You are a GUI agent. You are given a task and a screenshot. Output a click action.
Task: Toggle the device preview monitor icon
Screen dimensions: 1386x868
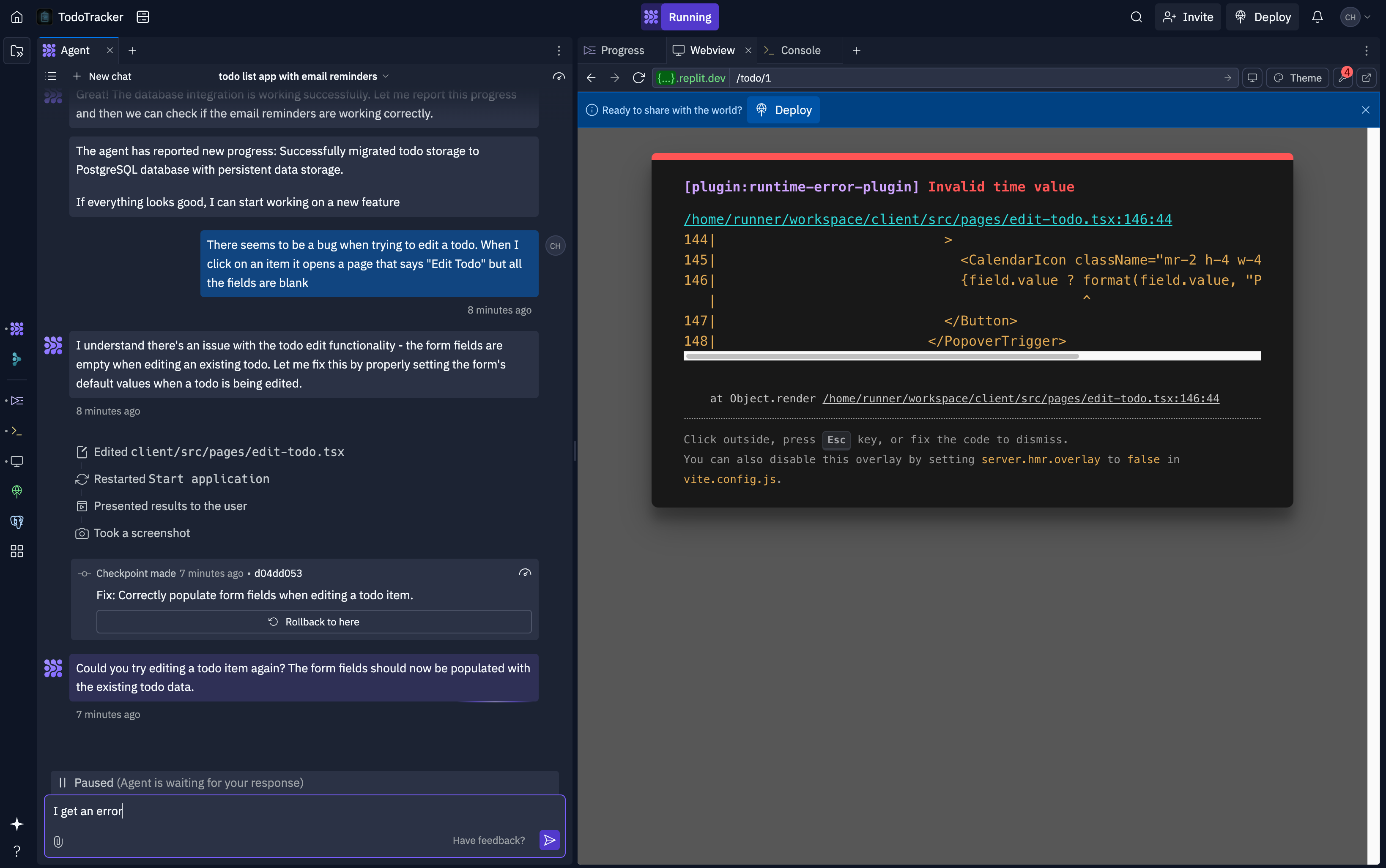[1252, 77]
